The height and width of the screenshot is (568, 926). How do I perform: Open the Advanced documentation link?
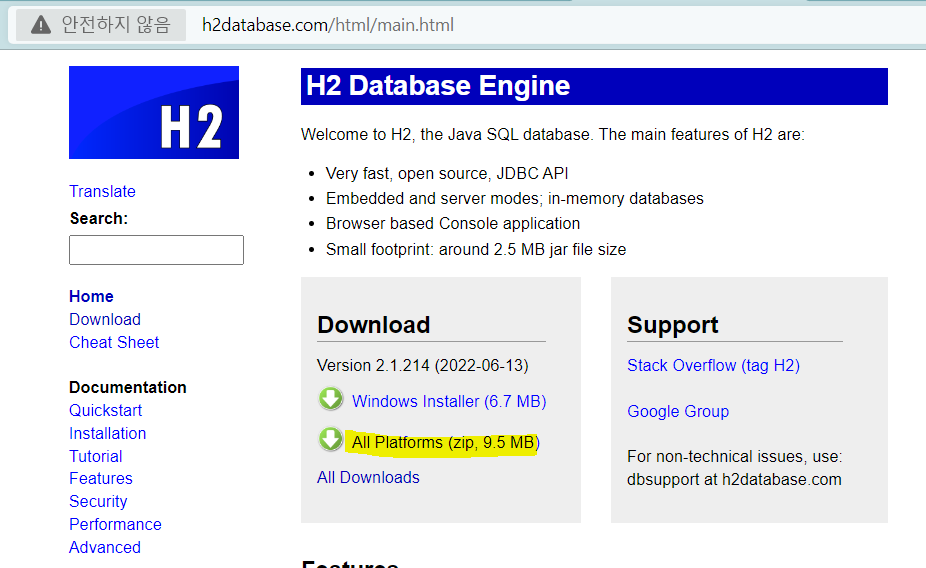tap(105, 547)
